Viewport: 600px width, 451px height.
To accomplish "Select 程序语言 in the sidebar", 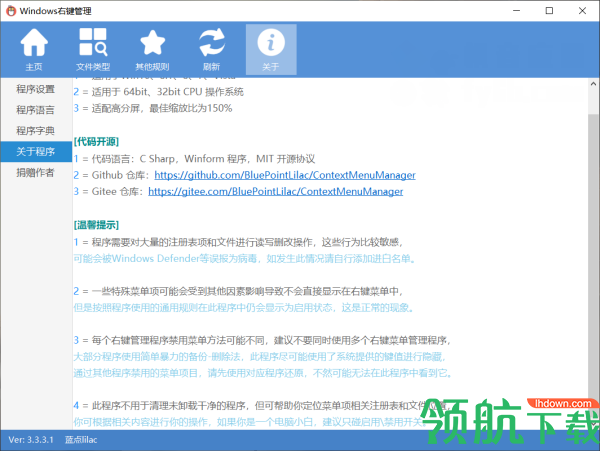I will pos(36,110).
